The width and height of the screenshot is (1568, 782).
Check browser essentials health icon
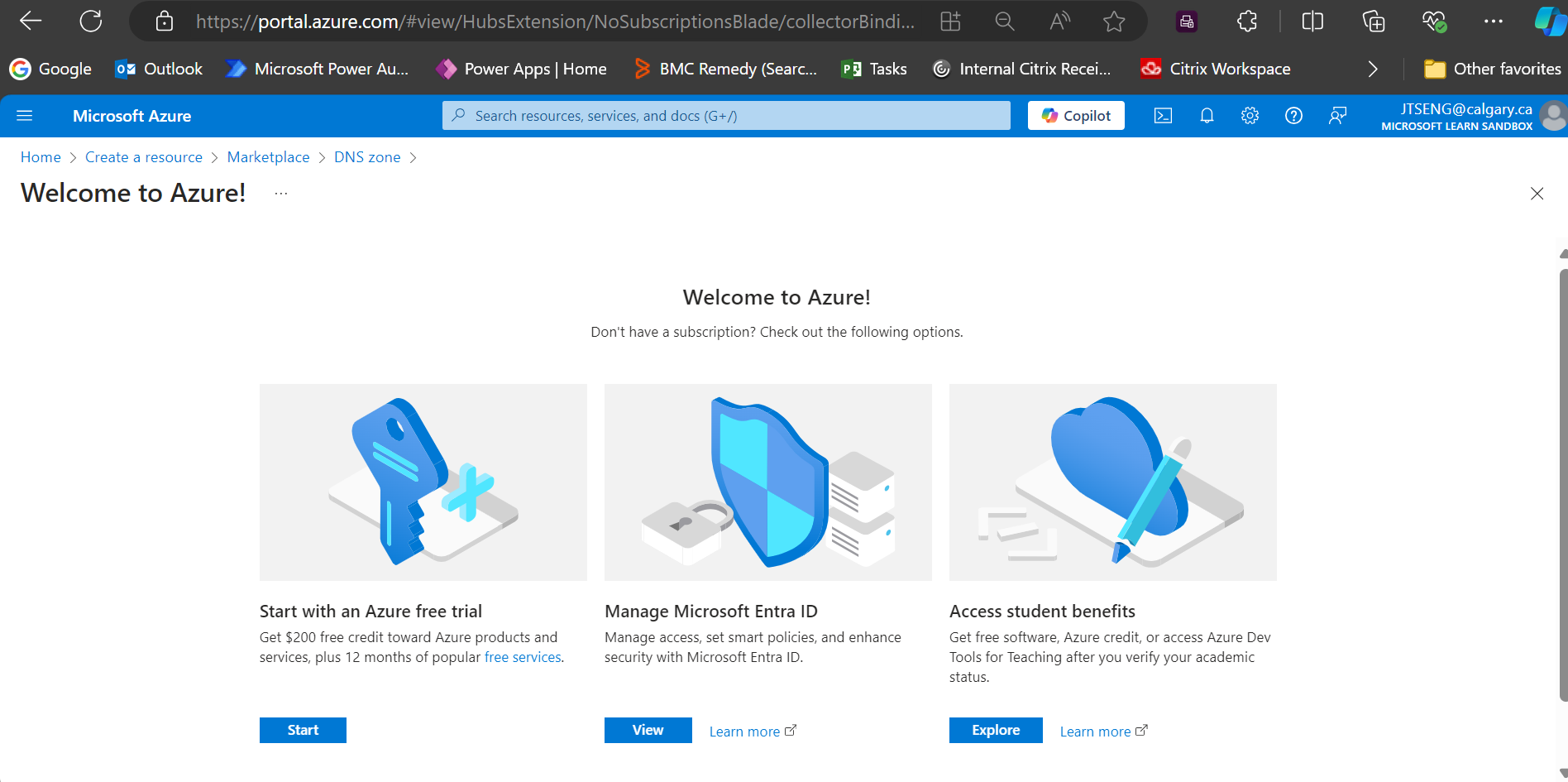1434,22
